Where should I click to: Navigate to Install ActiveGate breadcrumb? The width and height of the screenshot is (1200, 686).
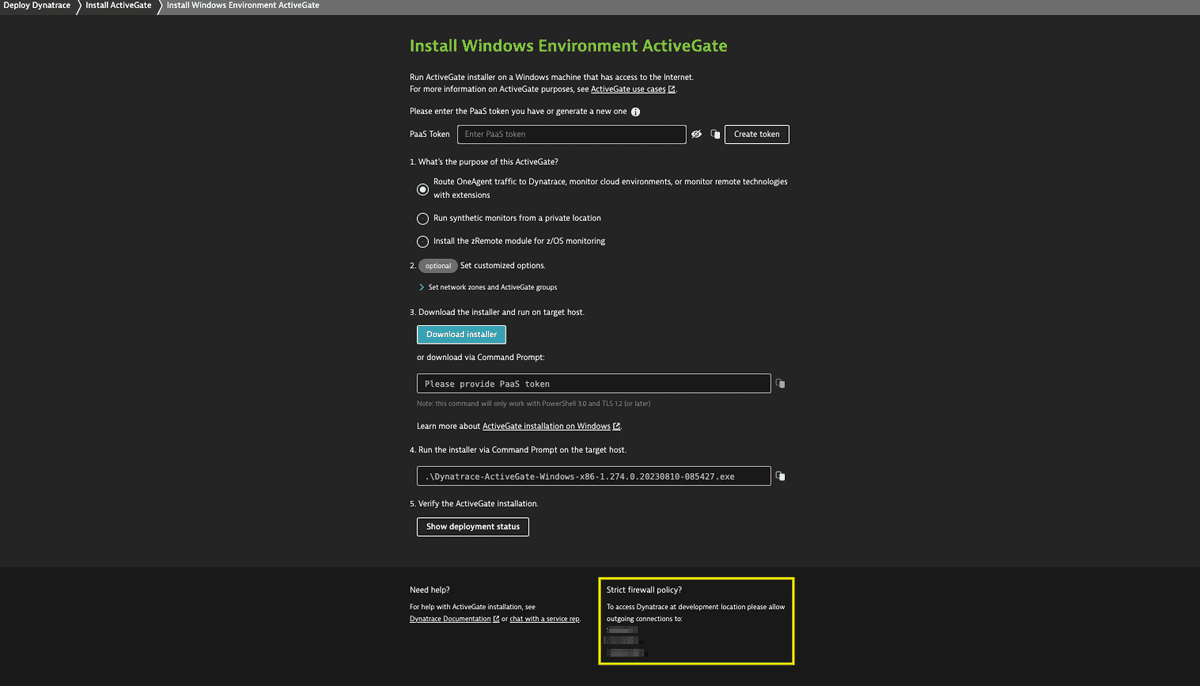point(118,6)
